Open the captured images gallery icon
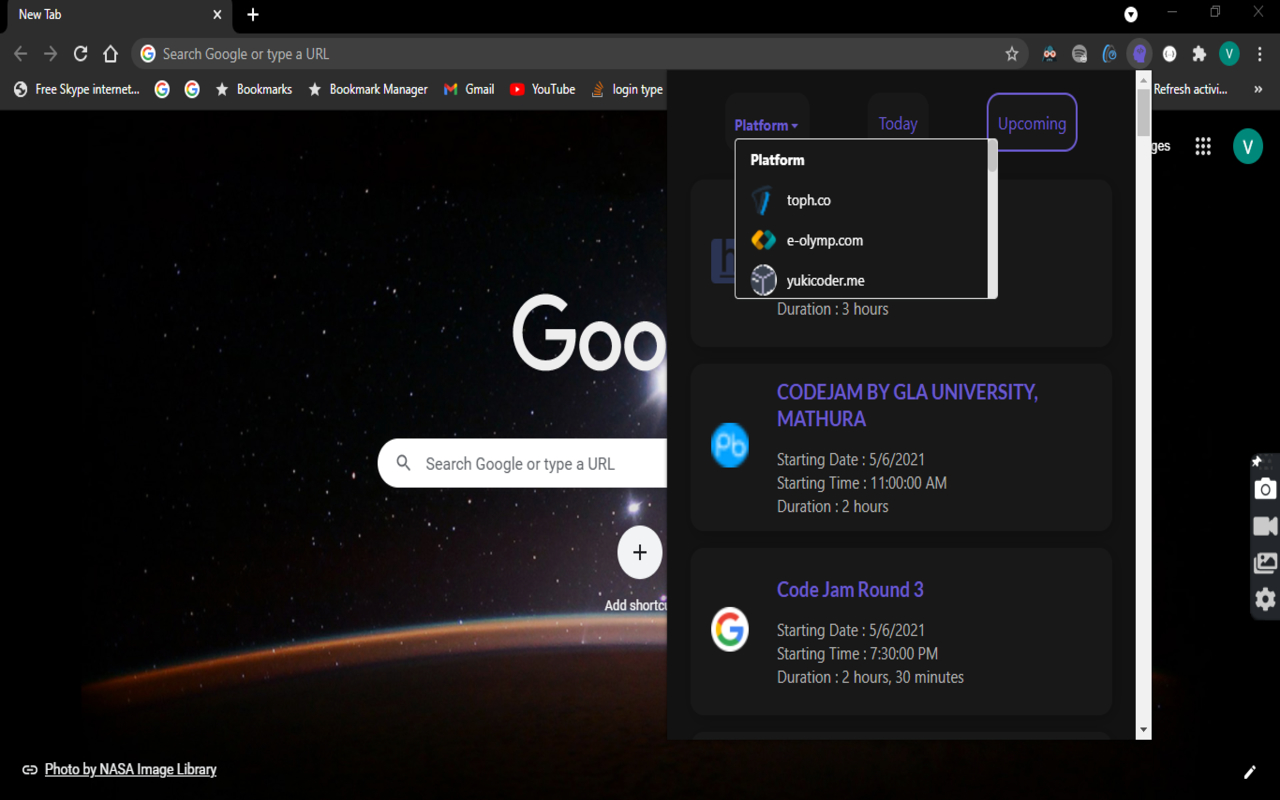 point(1265,563)
